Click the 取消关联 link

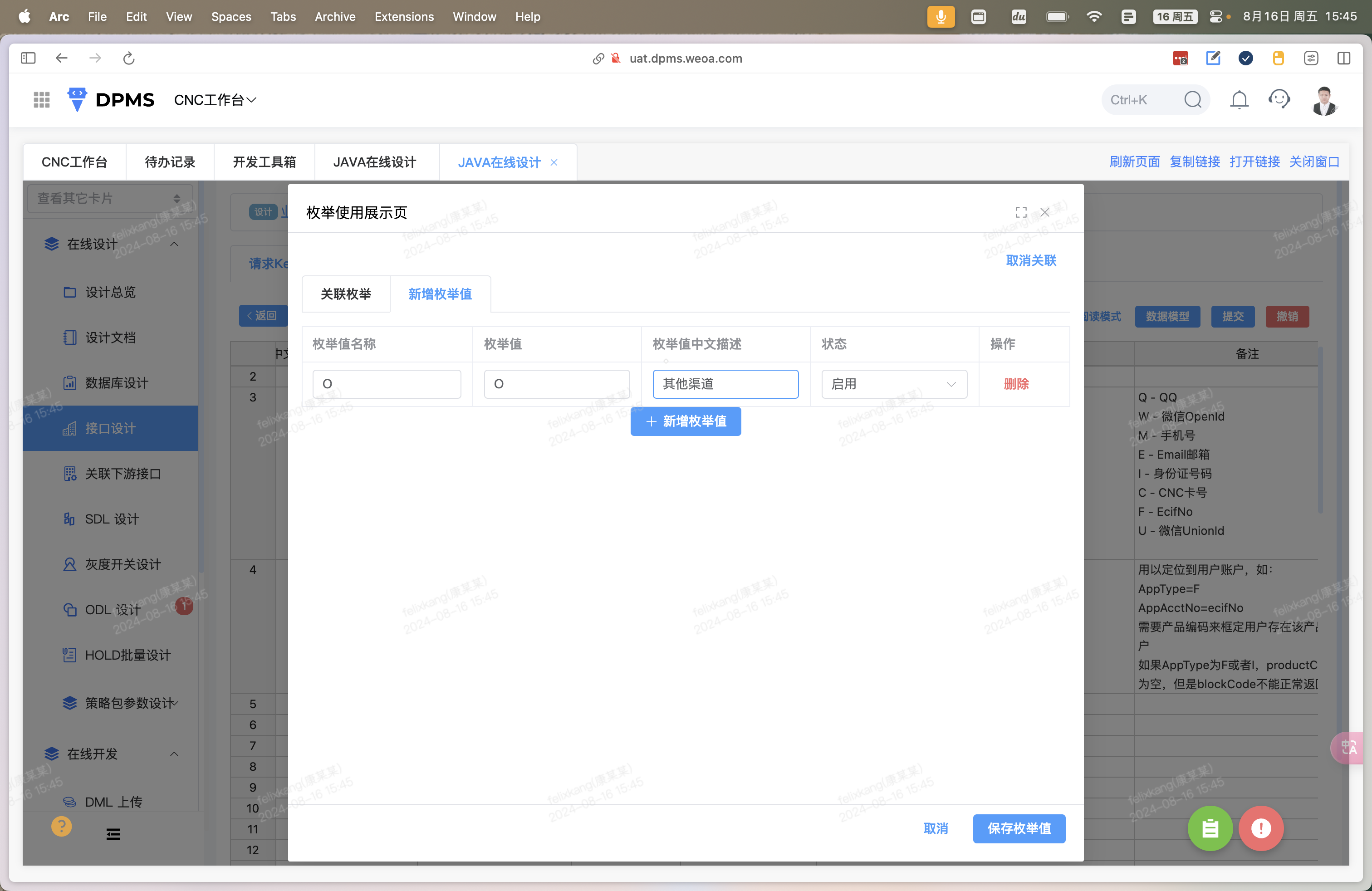(x=1031, y=260)
